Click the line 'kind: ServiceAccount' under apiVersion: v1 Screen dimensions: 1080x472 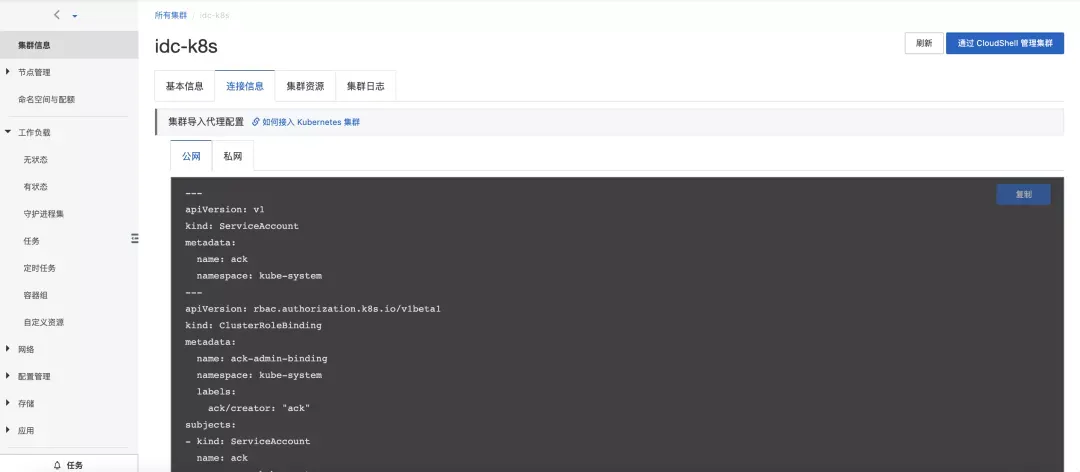(242, 226)
